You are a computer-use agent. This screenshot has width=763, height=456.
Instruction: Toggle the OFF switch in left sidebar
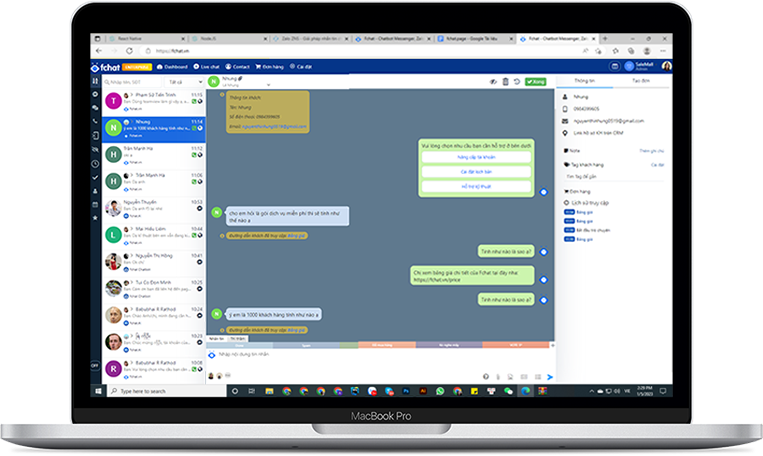pos(95,366)
